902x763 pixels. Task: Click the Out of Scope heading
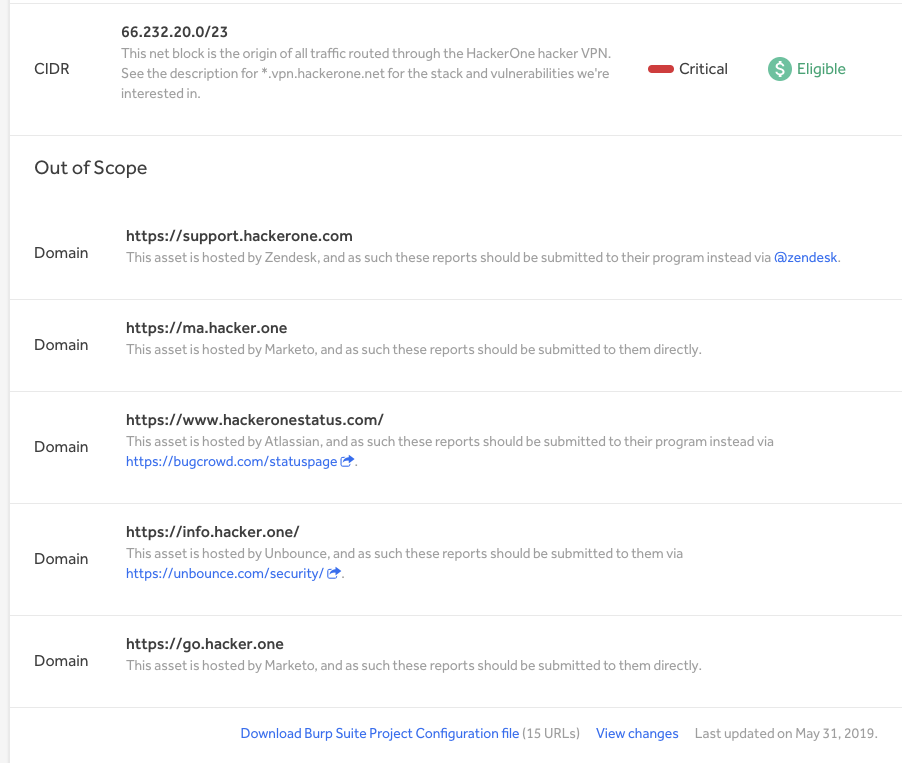tap(91, 167)
